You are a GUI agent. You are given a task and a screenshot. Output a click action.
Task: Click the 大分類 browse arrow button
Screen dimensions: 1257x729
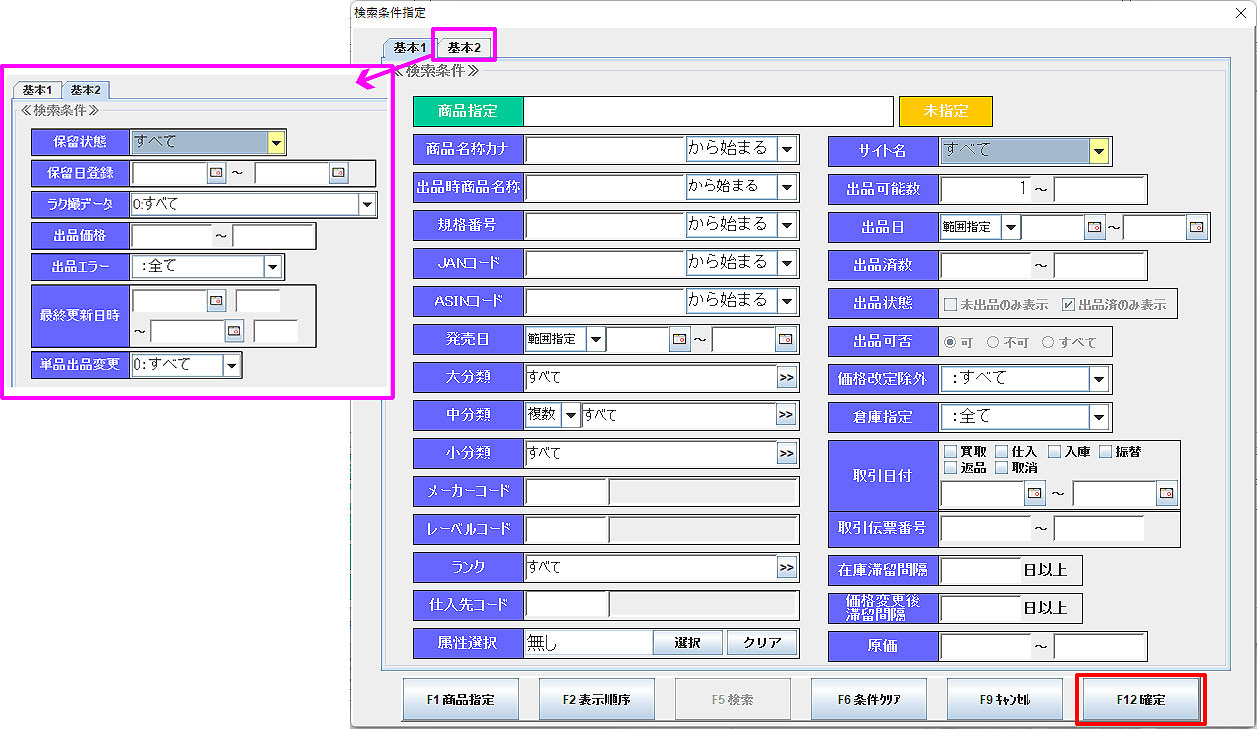787,378
